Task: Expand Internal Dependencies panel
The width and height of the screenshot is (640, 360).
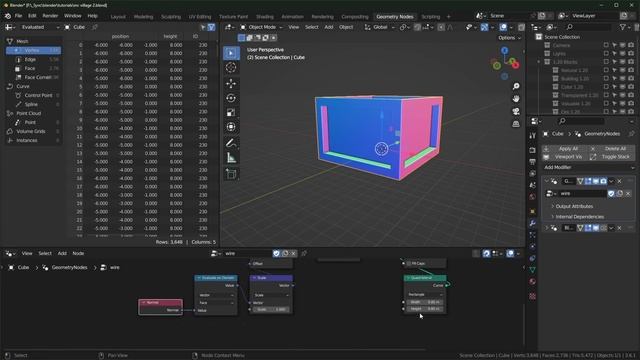Action: [579, 217]
